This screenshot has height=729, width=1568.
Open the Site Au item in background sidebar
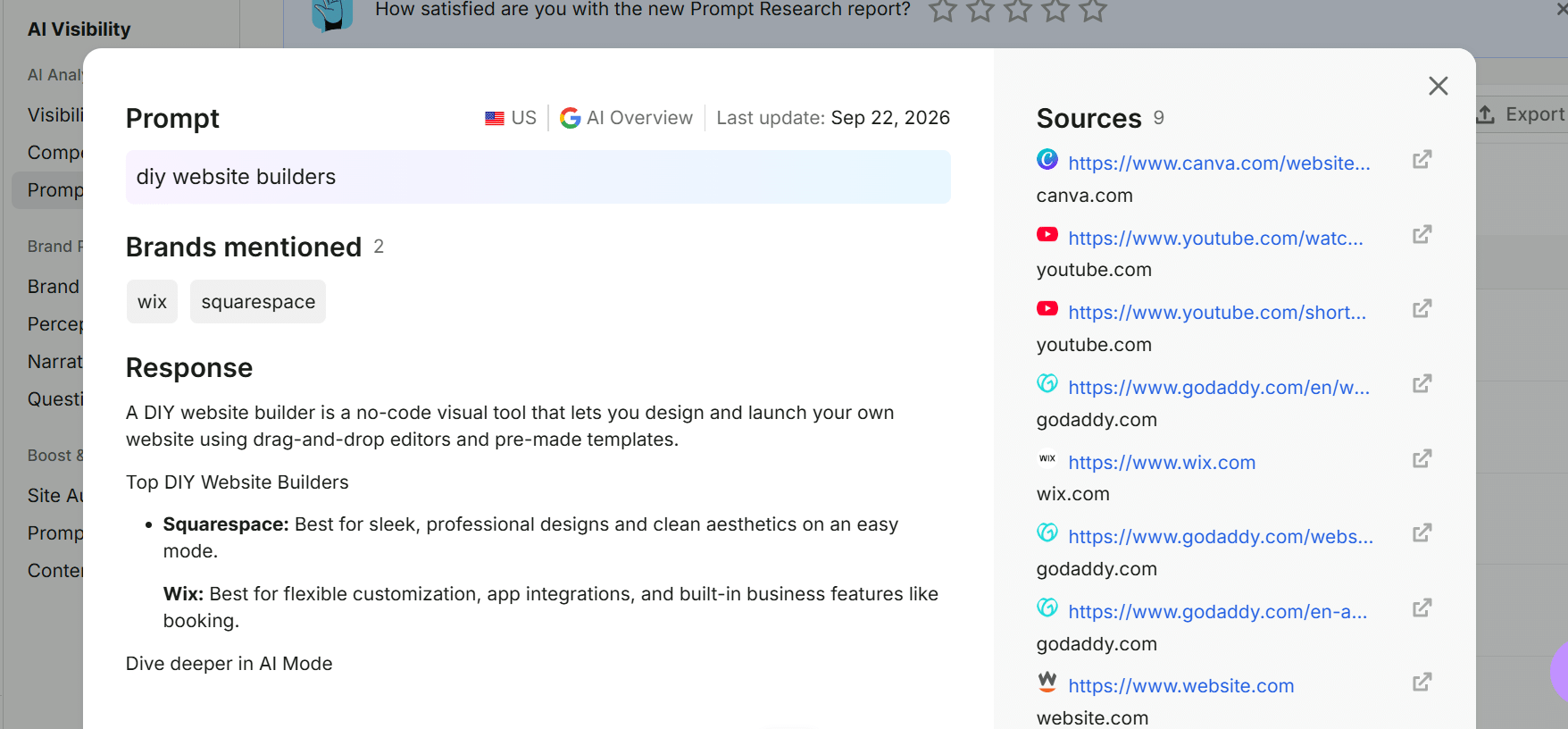[x=55, y=496]
